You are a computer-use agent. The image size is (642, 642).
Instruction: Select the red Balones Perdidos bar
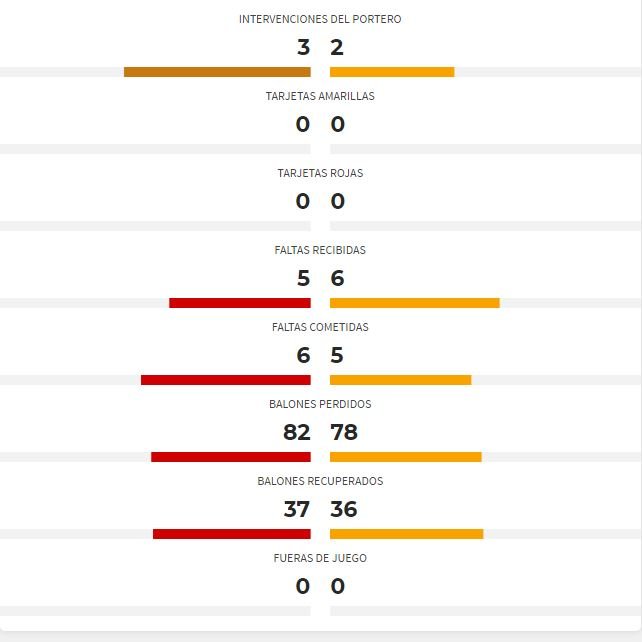click(231, 457)
